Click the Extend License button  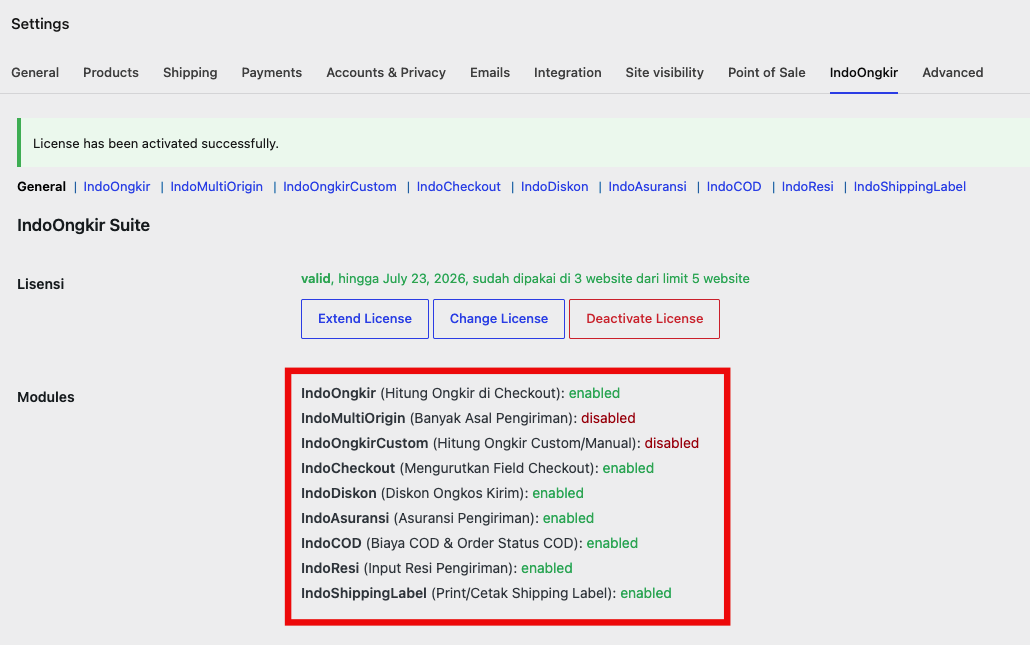(x=365, y=319)
